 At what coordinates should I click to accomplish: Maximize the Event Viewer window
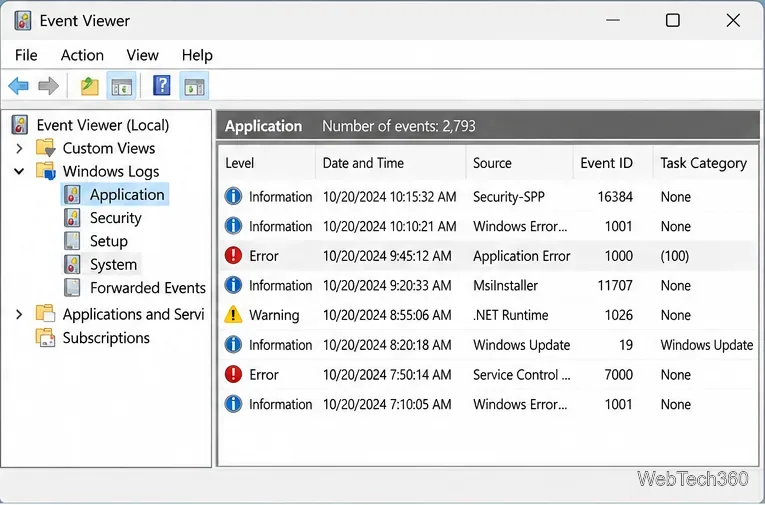tap(673, 20)
